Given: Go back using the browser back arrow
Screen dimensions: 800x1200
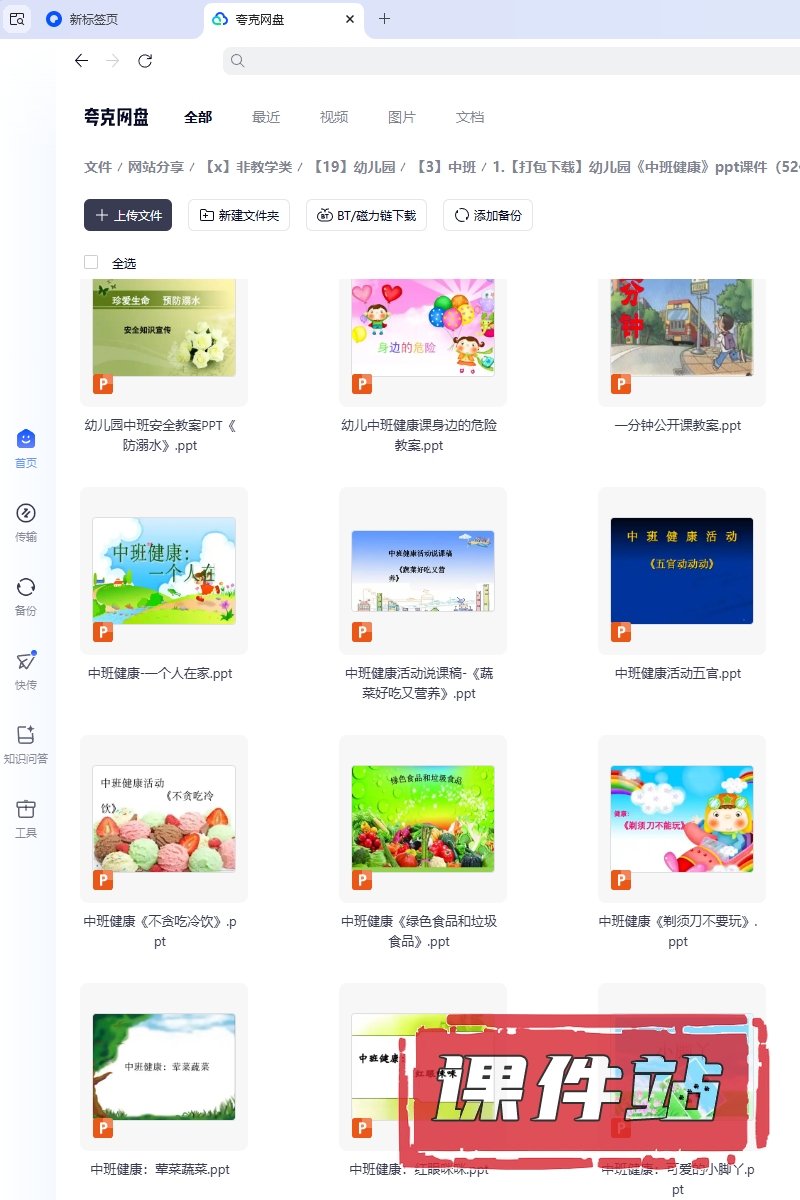Looking at the screenshot, I should [82, 61].
